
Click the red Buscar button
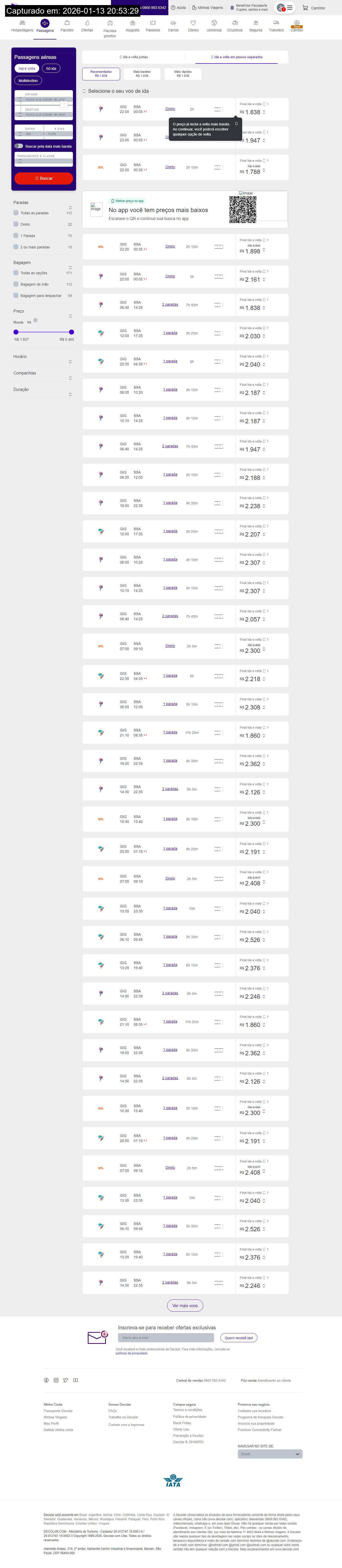pyautogui.click(x=44, y=178)
